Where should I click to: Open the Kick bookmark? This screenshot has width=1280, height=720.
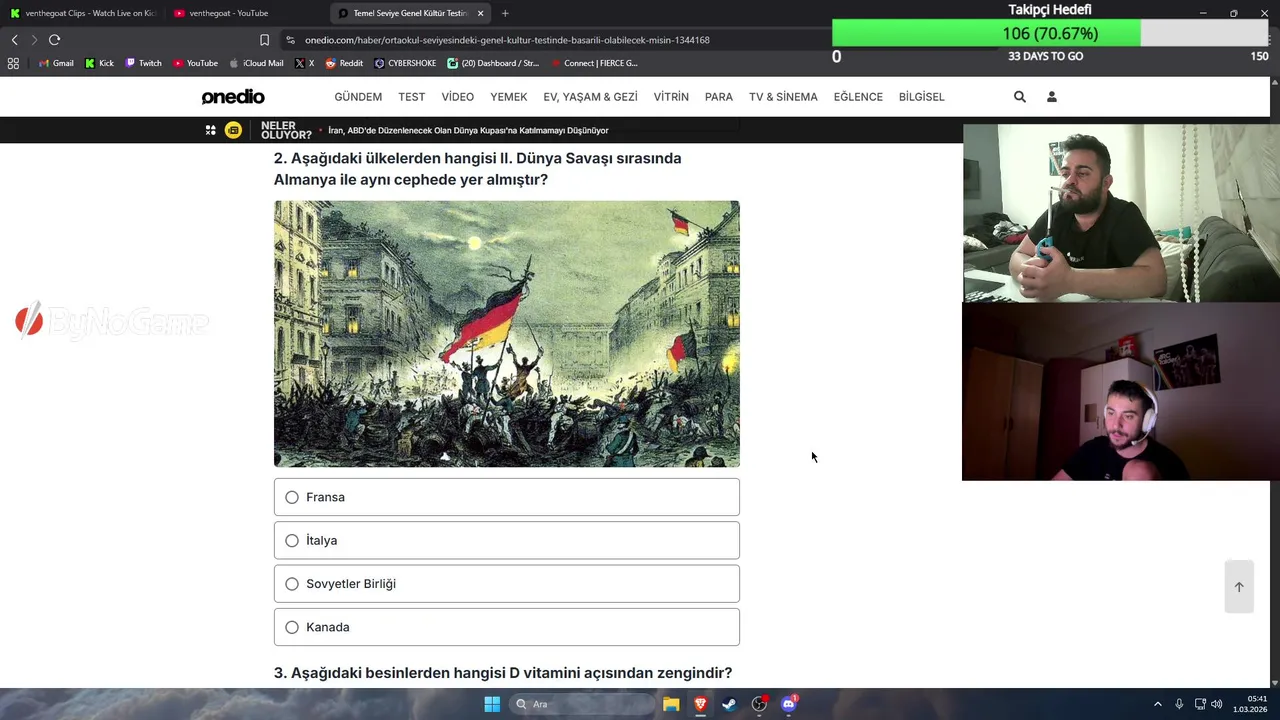point(99,63)
